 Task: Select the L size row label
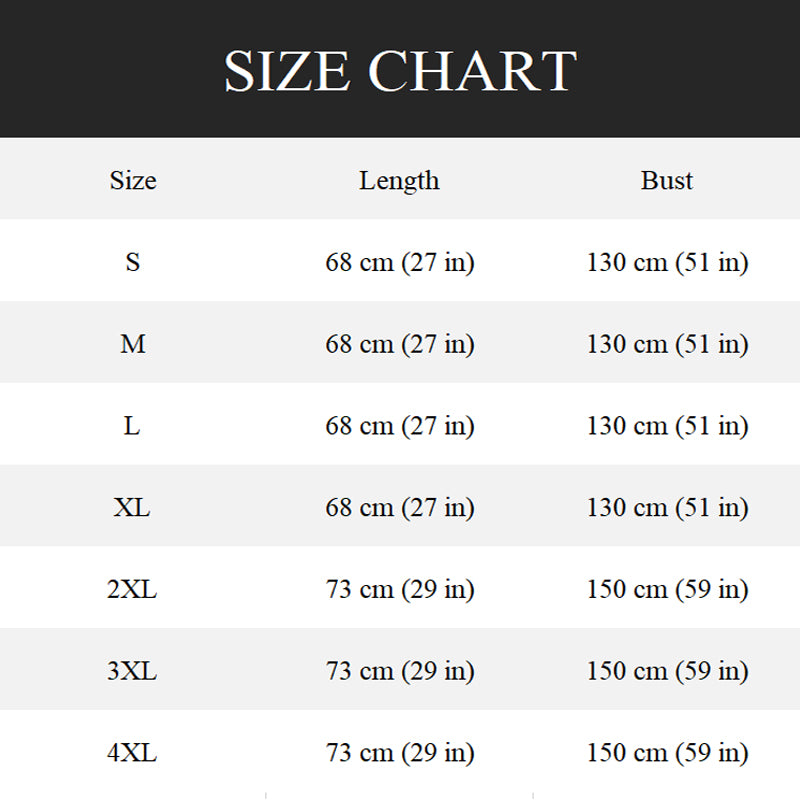tap(132, 426)
